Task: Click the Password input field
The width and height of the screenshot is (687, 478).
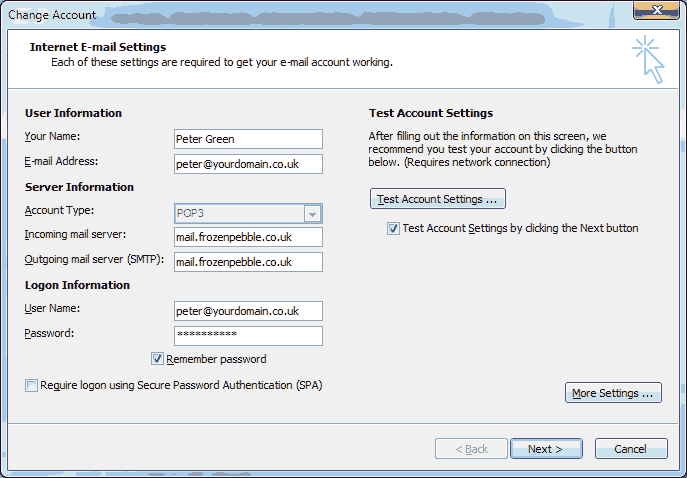Action: (248, 336)
